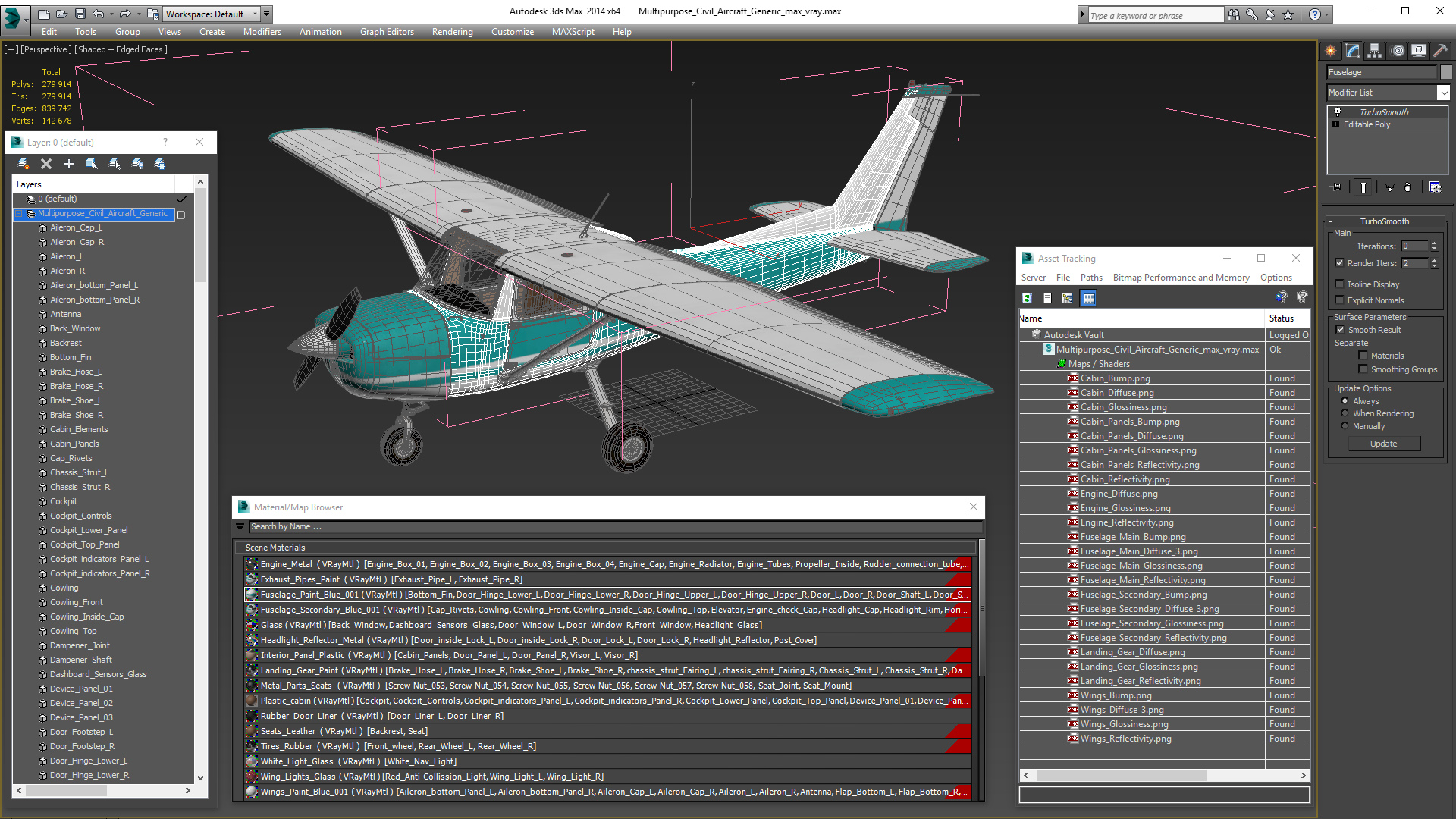1456x819 pixels.
Task: Click Create New Layer icon in Layer dialog
Action: point(24,164)
